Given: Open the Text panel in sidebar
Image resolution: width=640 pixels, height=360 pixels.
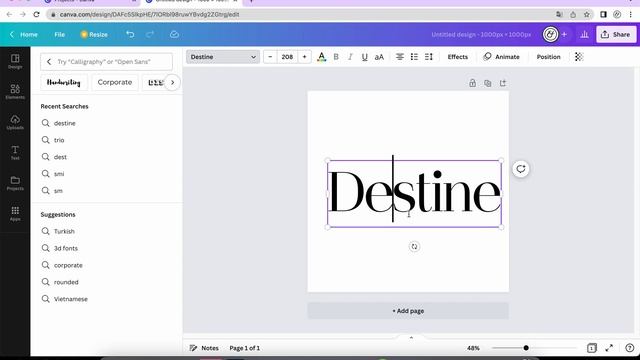Looking at the screenshot, I should 15,152.
